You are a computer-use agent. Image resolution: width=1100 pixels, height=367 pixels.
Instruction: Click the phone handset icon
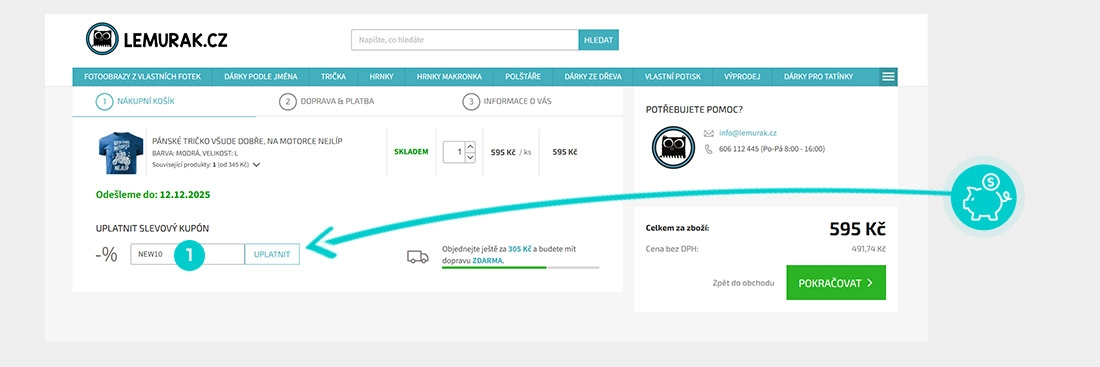coord(709,149)
